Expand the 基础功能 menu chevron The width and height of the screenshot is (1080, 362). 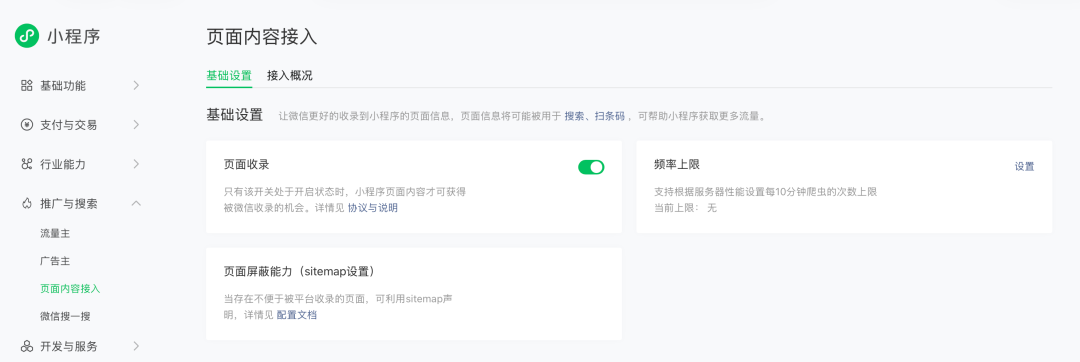(136, 85)
